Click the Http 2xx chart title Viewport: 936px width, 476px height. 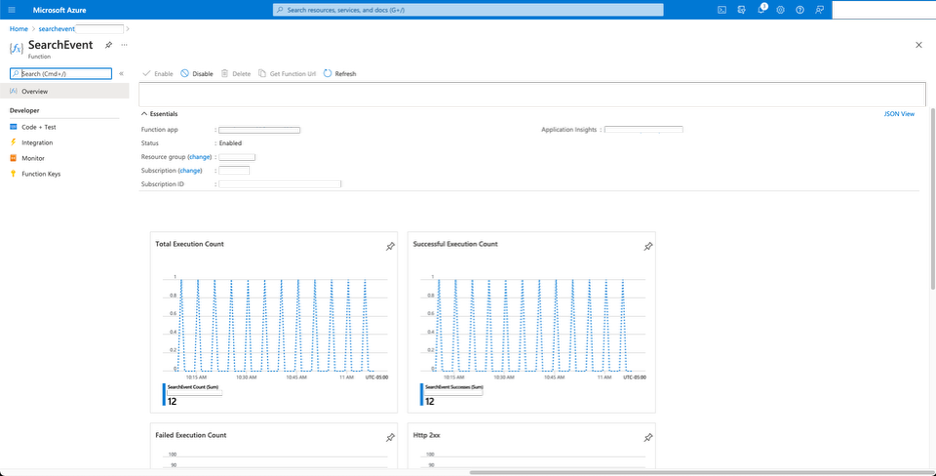click(x=427, y=435)
